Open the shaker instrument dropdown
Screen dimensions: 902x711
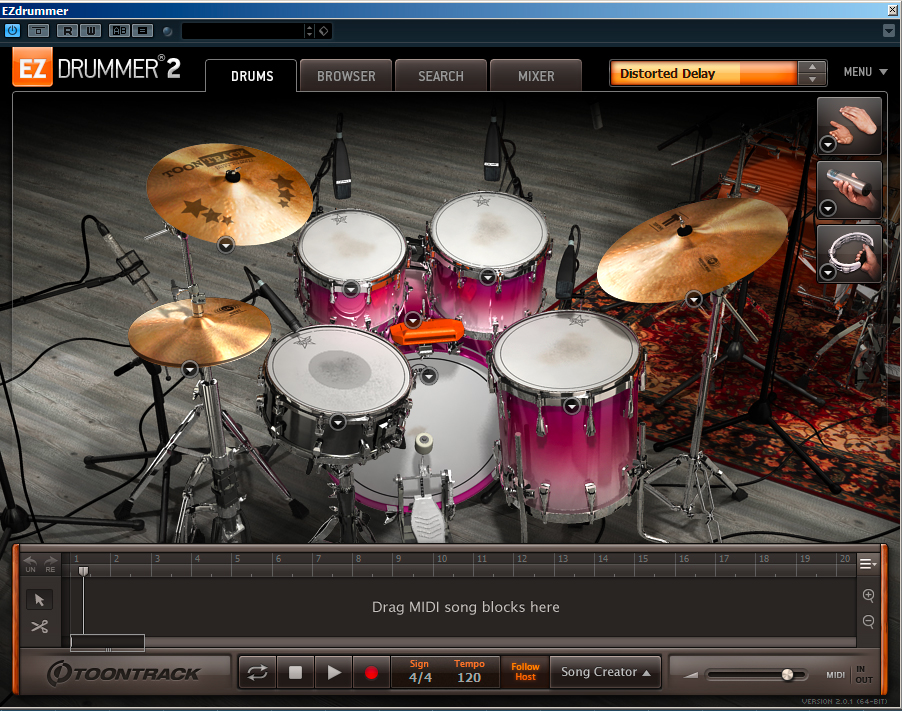point(828,208)
